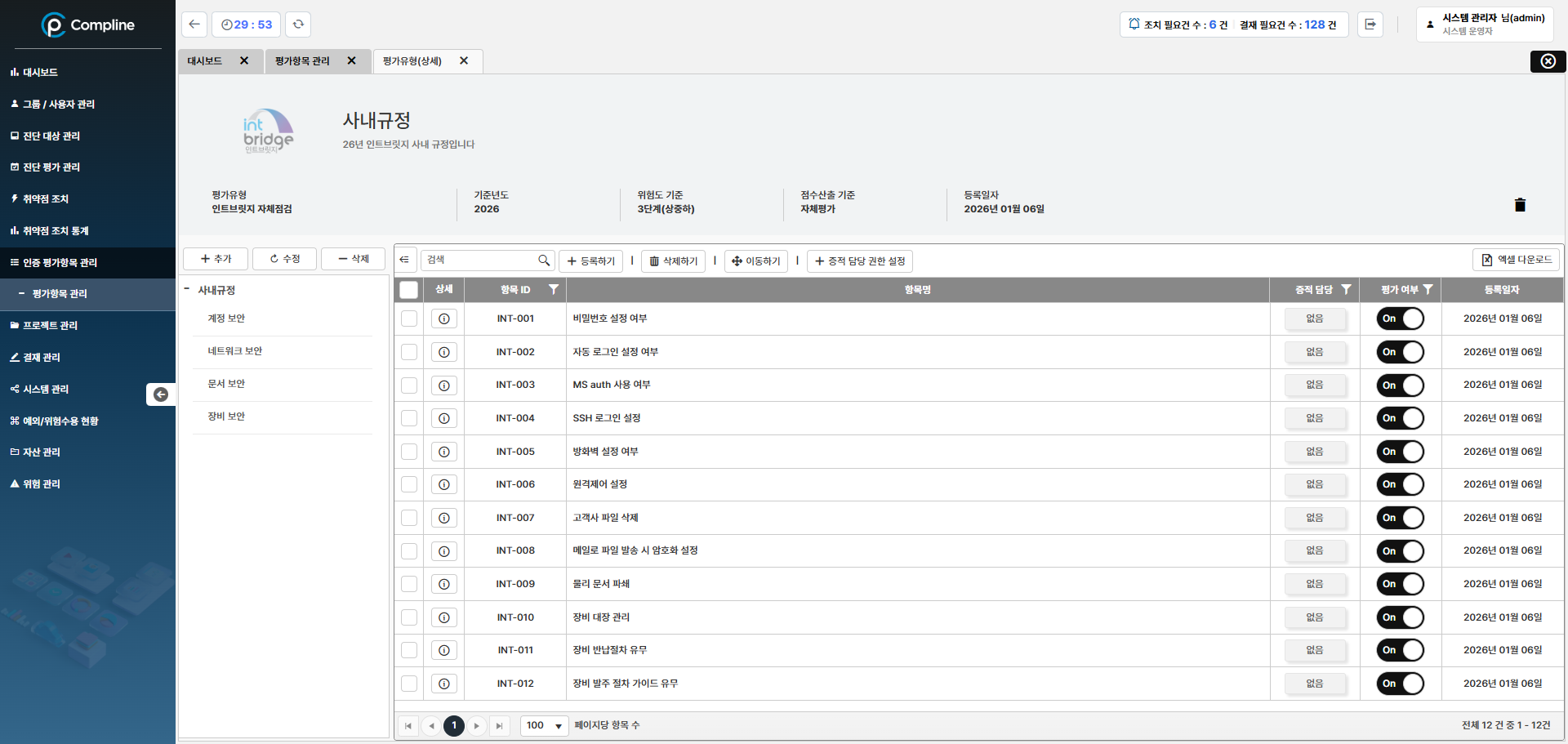Open the page size dropdown showing 100
The width and height of the screenshot is (1568, 744).
pos(544,725)
